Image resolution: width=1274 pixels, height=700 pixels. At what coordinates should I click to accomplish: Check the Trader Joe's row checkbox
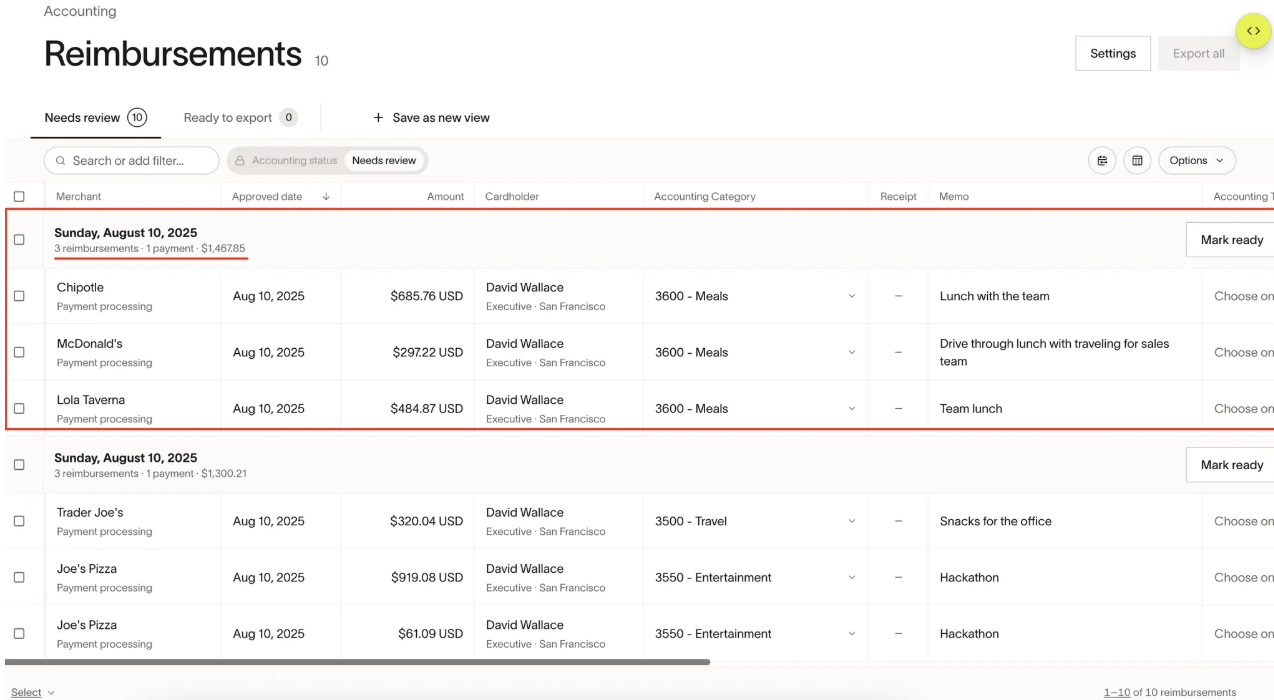[x=18, y=520]
